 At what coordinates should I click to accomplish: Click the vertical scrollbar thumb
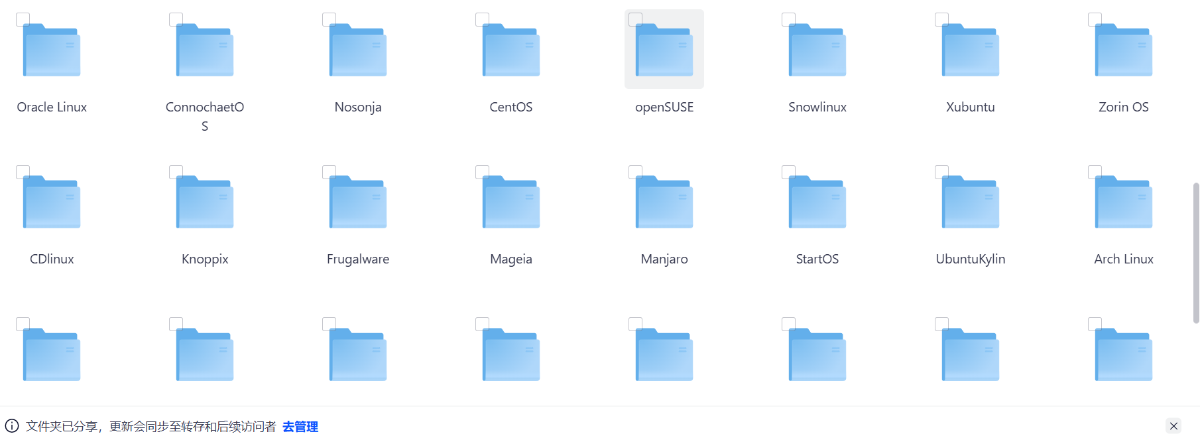1196,253
